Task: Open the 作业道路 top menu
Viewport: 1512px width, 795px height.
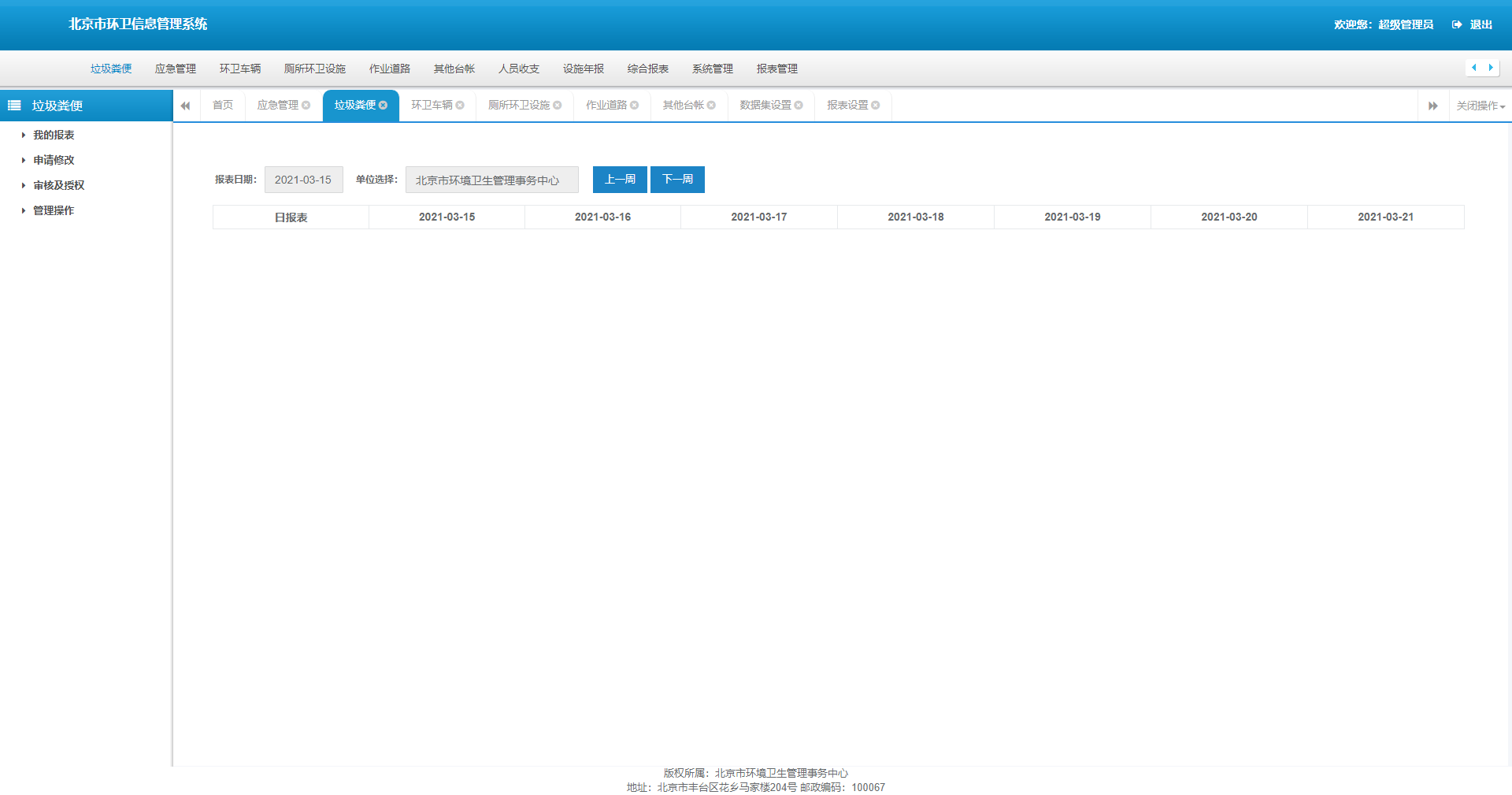Action: tap(390, 69)
